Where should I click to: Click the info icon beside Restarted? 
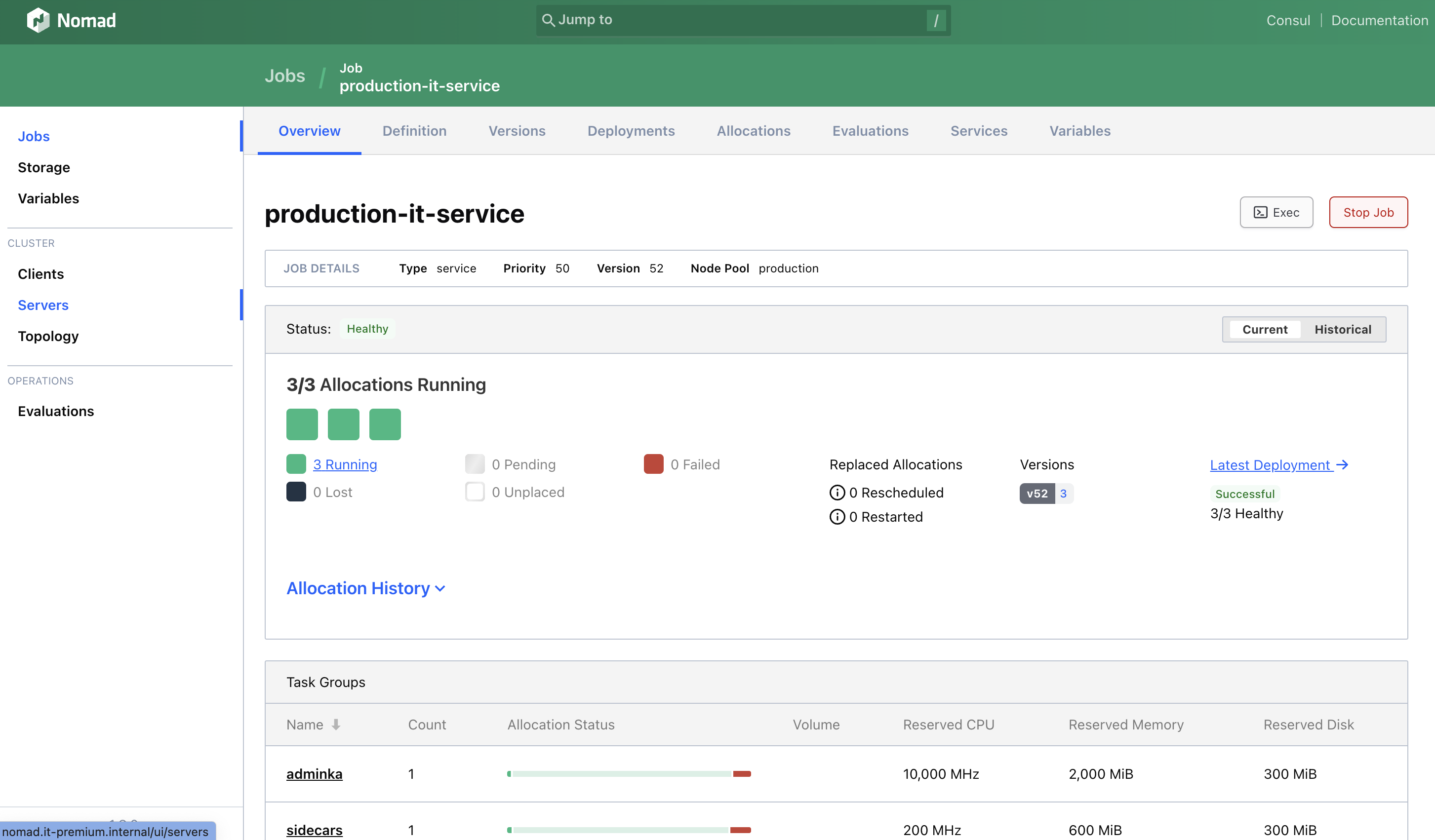(x=837, y=517)
